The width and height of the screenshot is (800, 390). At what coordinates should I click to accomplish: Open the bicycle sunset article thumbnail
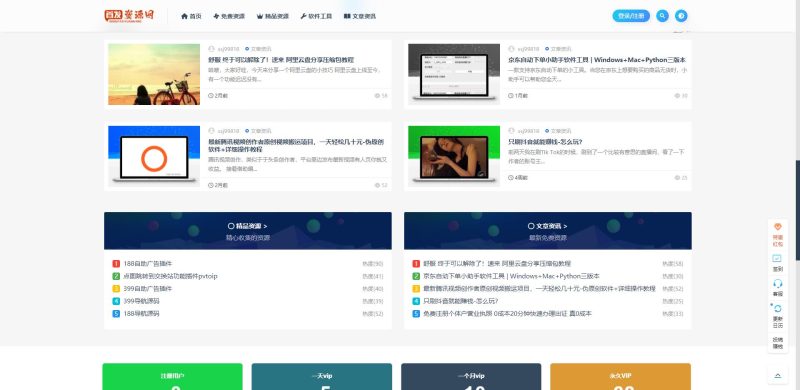point(154,75)
